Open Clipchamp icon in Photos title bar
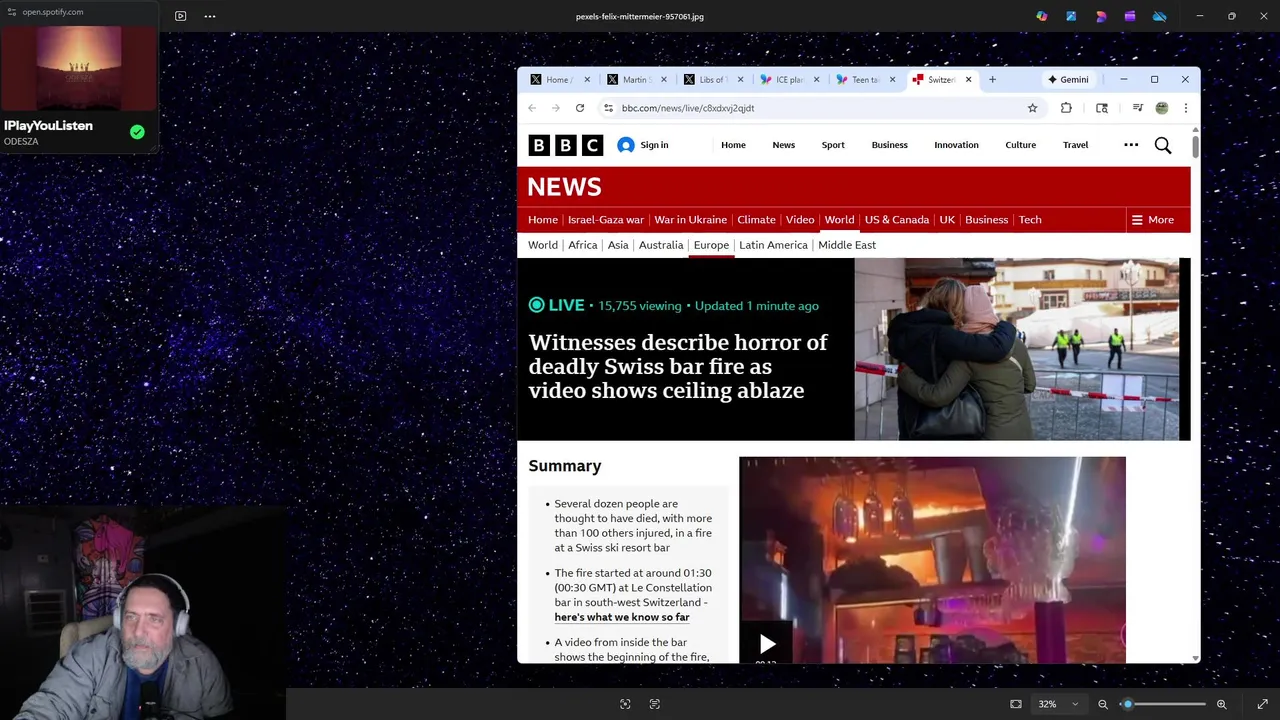The height and width of the screenshot is (720, 1280). click(1130, 16)
